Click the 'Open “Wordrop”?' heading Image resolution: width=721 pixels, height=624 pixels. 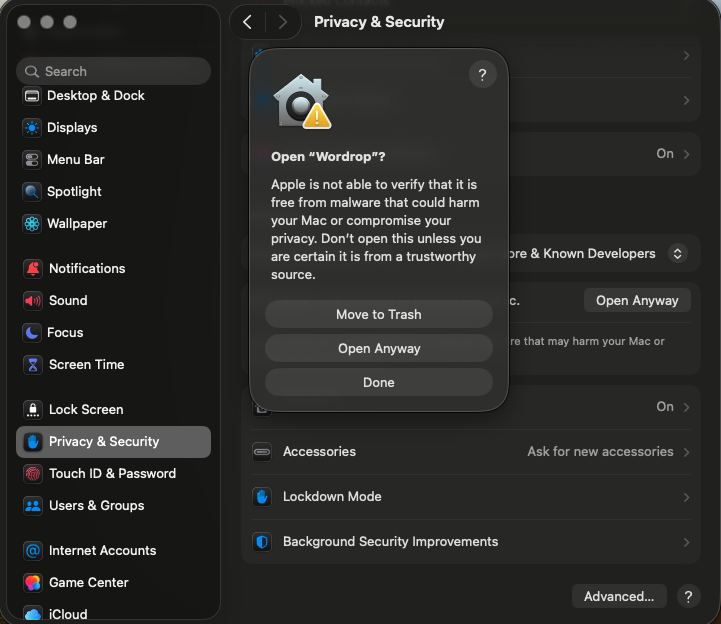[328, 157]
